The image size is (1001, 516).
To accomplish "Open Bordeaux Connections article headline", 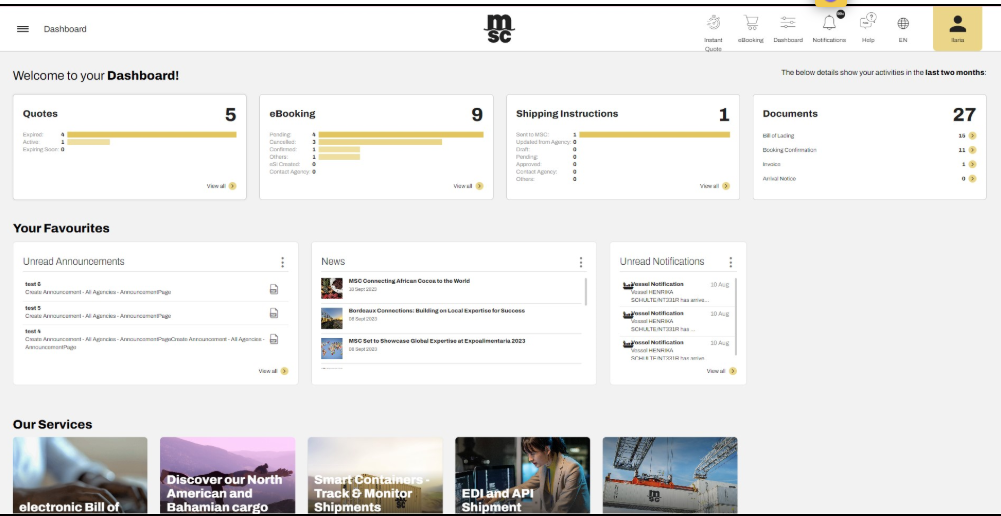I will point(437,311).
